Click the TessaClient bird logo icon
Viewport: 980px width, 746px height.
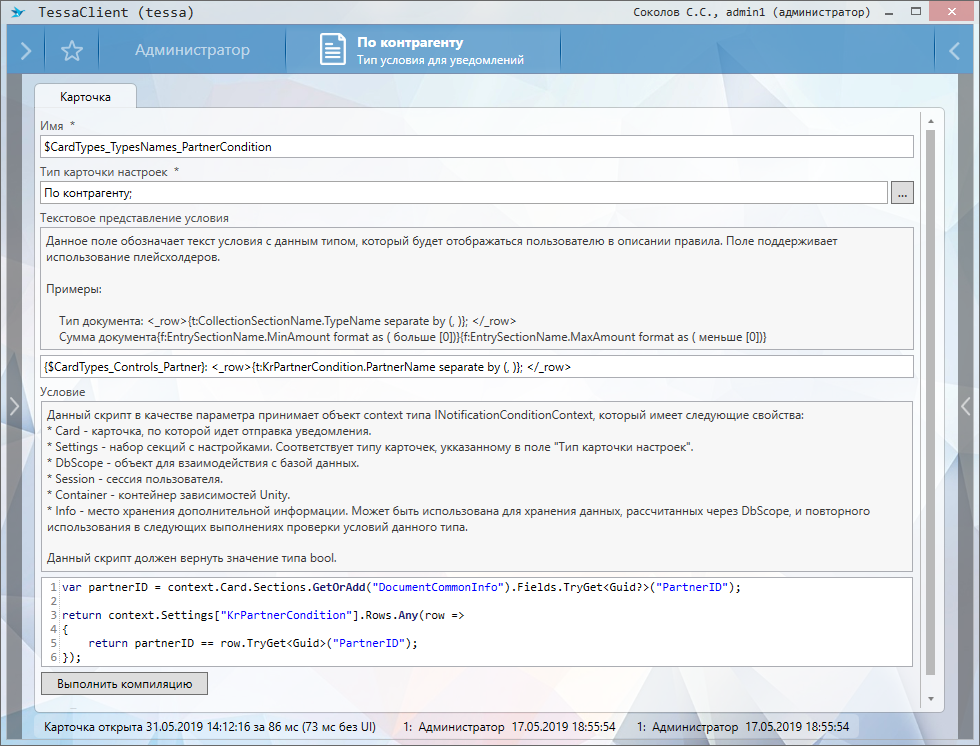(x=17, y=13)
